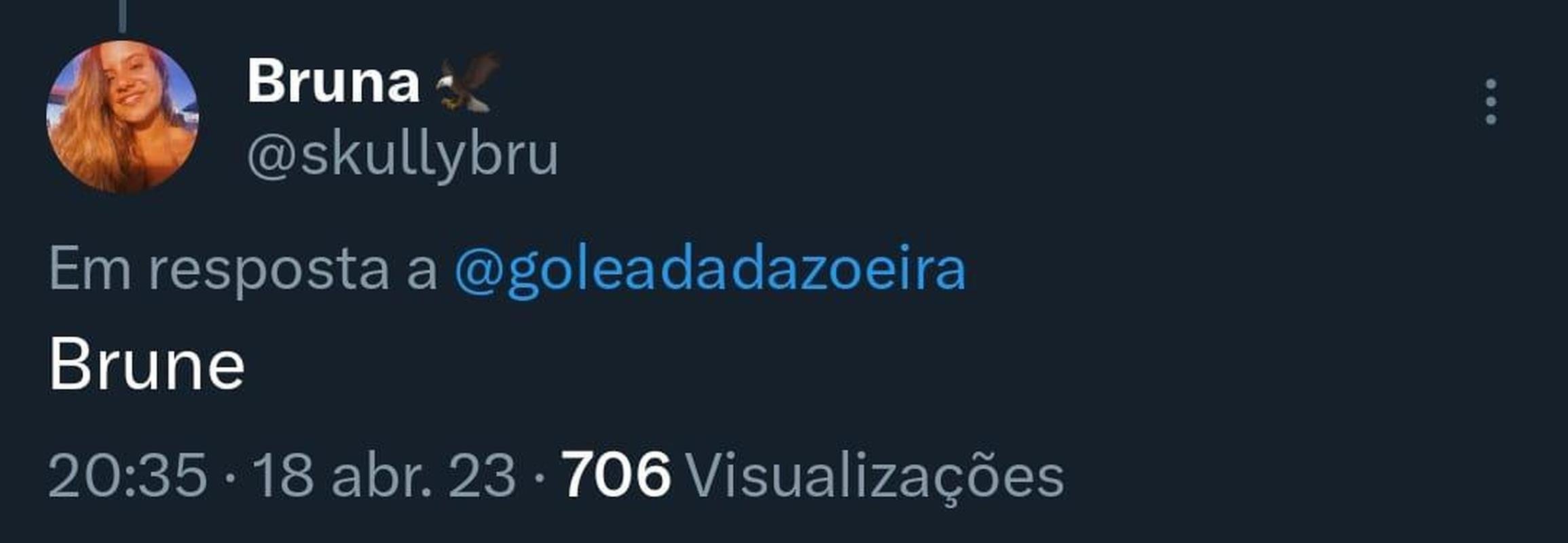Open the @skullybru handle

click(403, 155)
